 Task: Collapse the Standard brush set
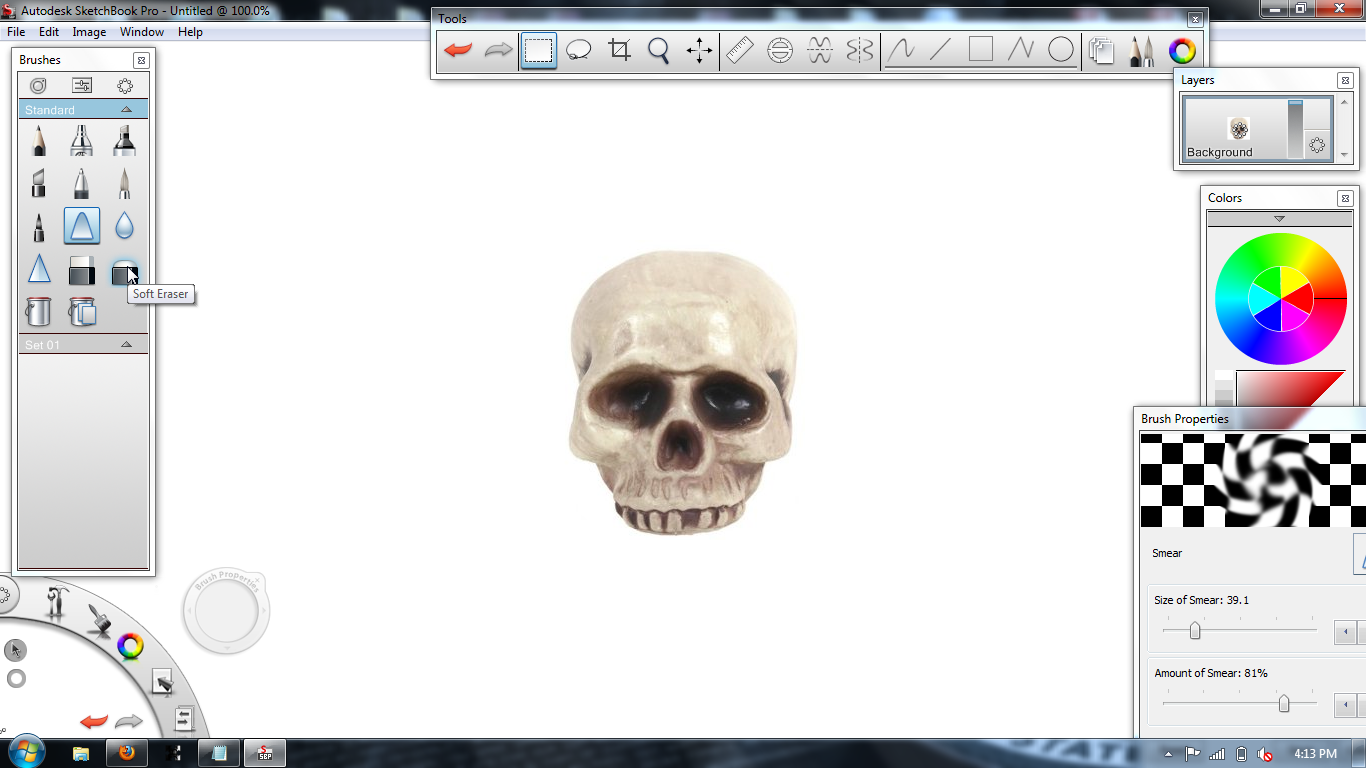pos(126,109)
